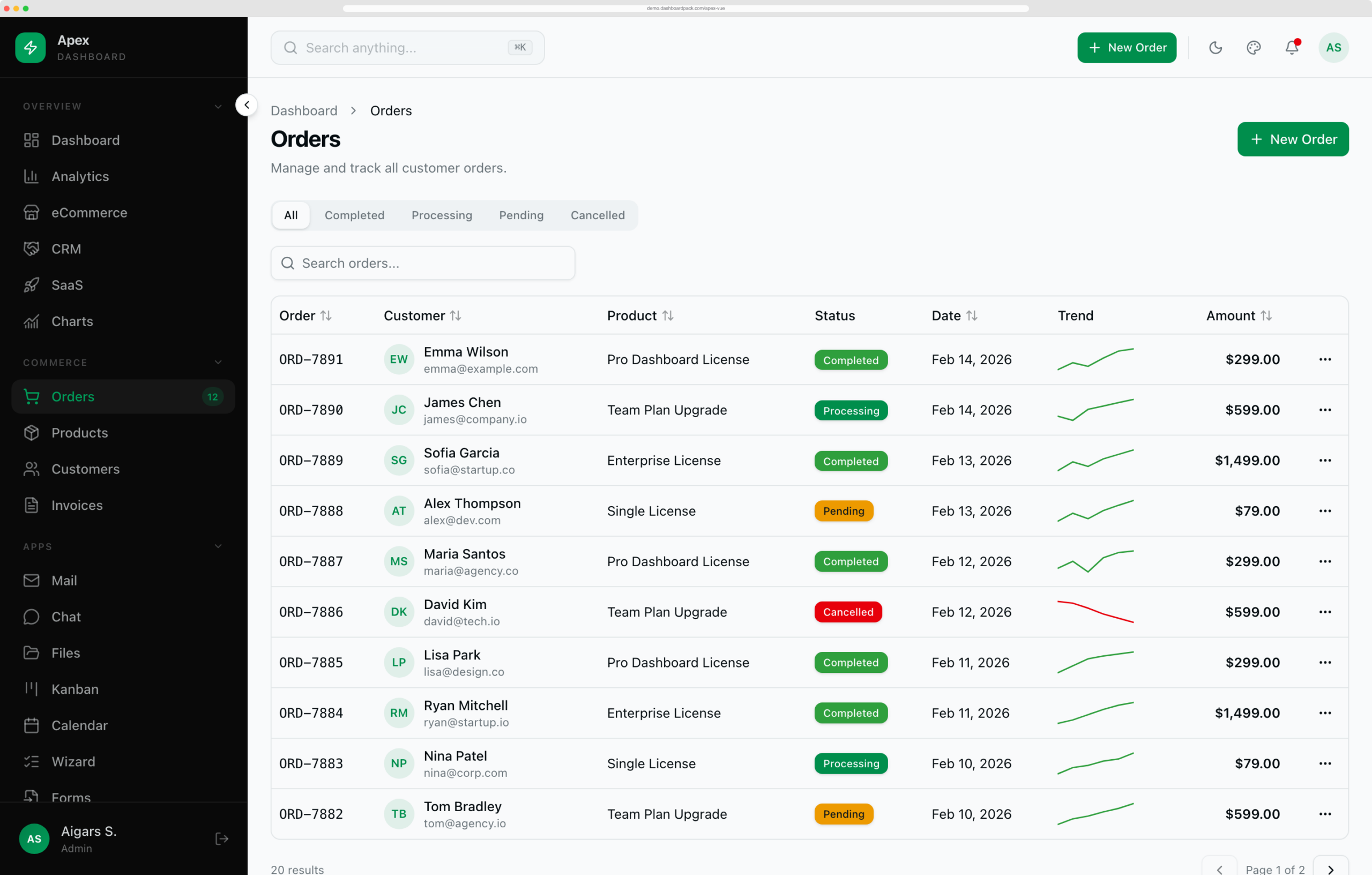Image resolution: width=1372 pixels, height=875 pixels.
Task: Open row actions menu for ORD-7887
Action: click(x=1325, y=561)
